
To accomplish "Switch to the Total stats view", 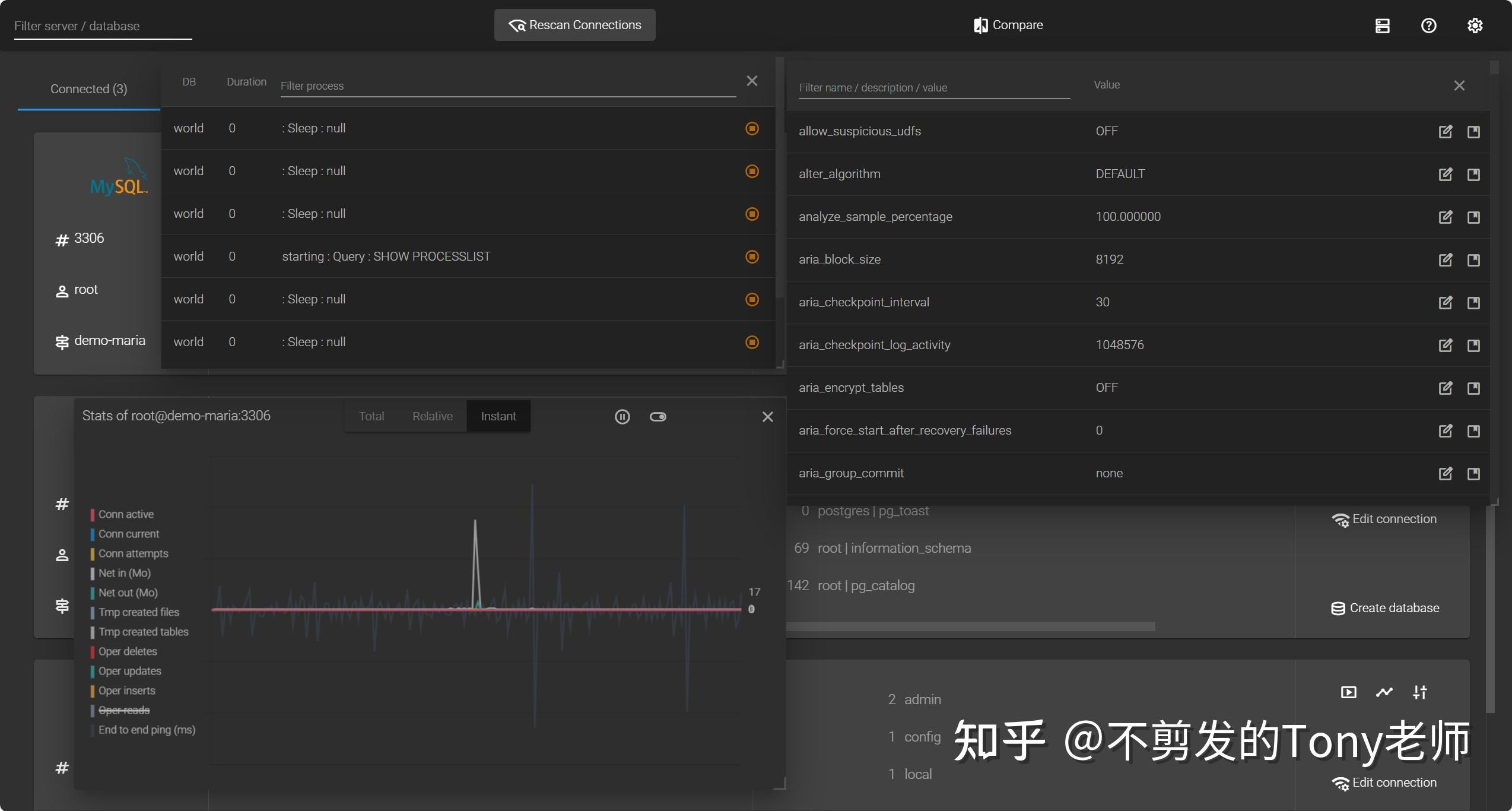I will 371,416.
